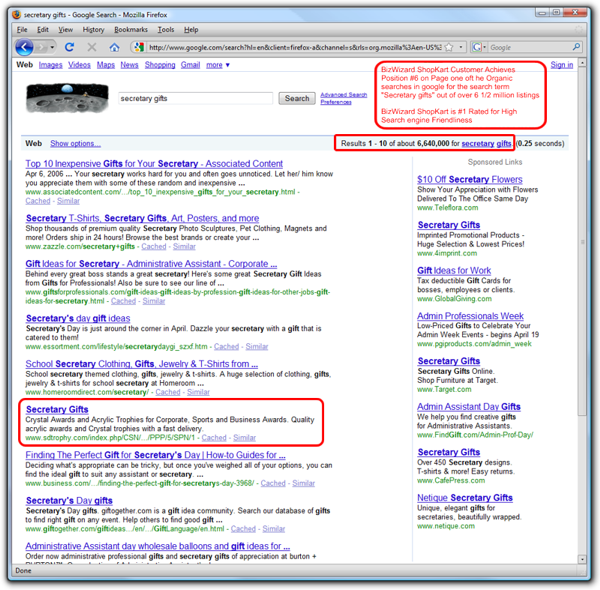Open Google Shopping link

click(160, 65)
